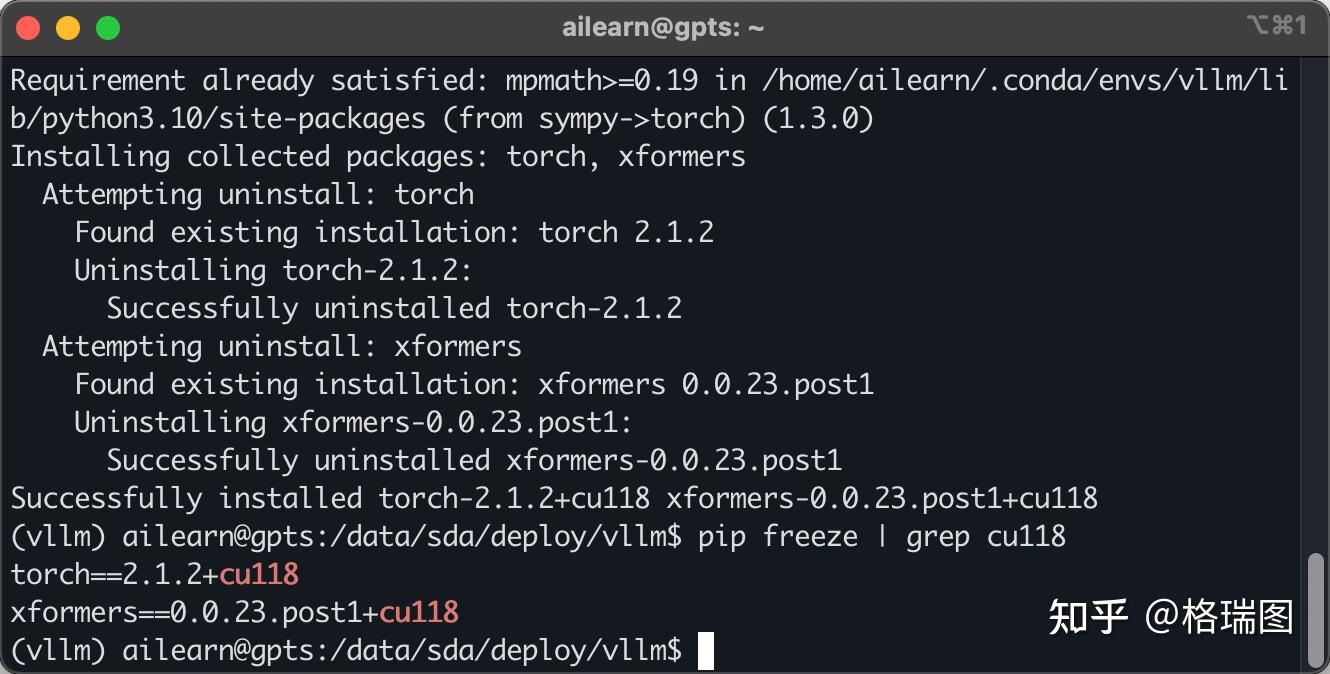
Task: Click the red cu118 highlight after torch==2.1.2
Action: pos(259,574)
